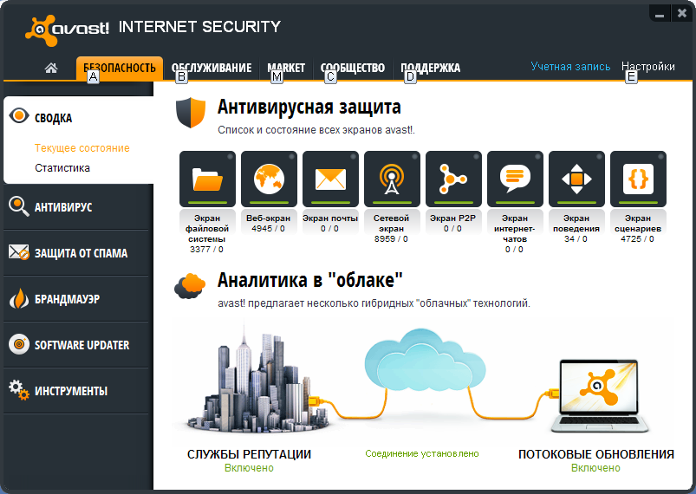Open the chat shield speech-bubble icon

[x=515, y=179]
